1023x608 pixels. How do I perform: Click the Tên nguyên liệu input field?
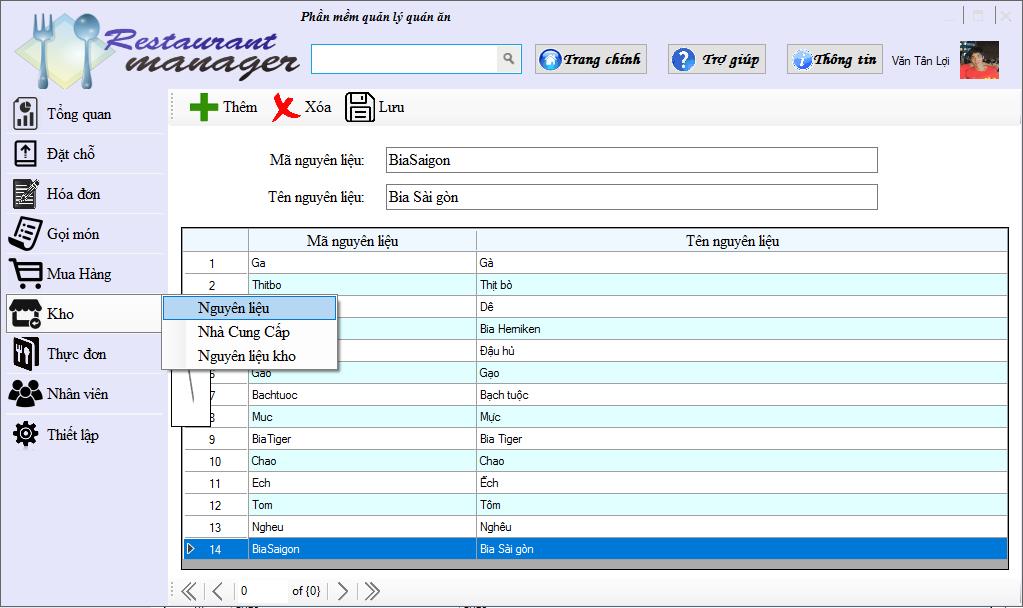click(632, 197)
